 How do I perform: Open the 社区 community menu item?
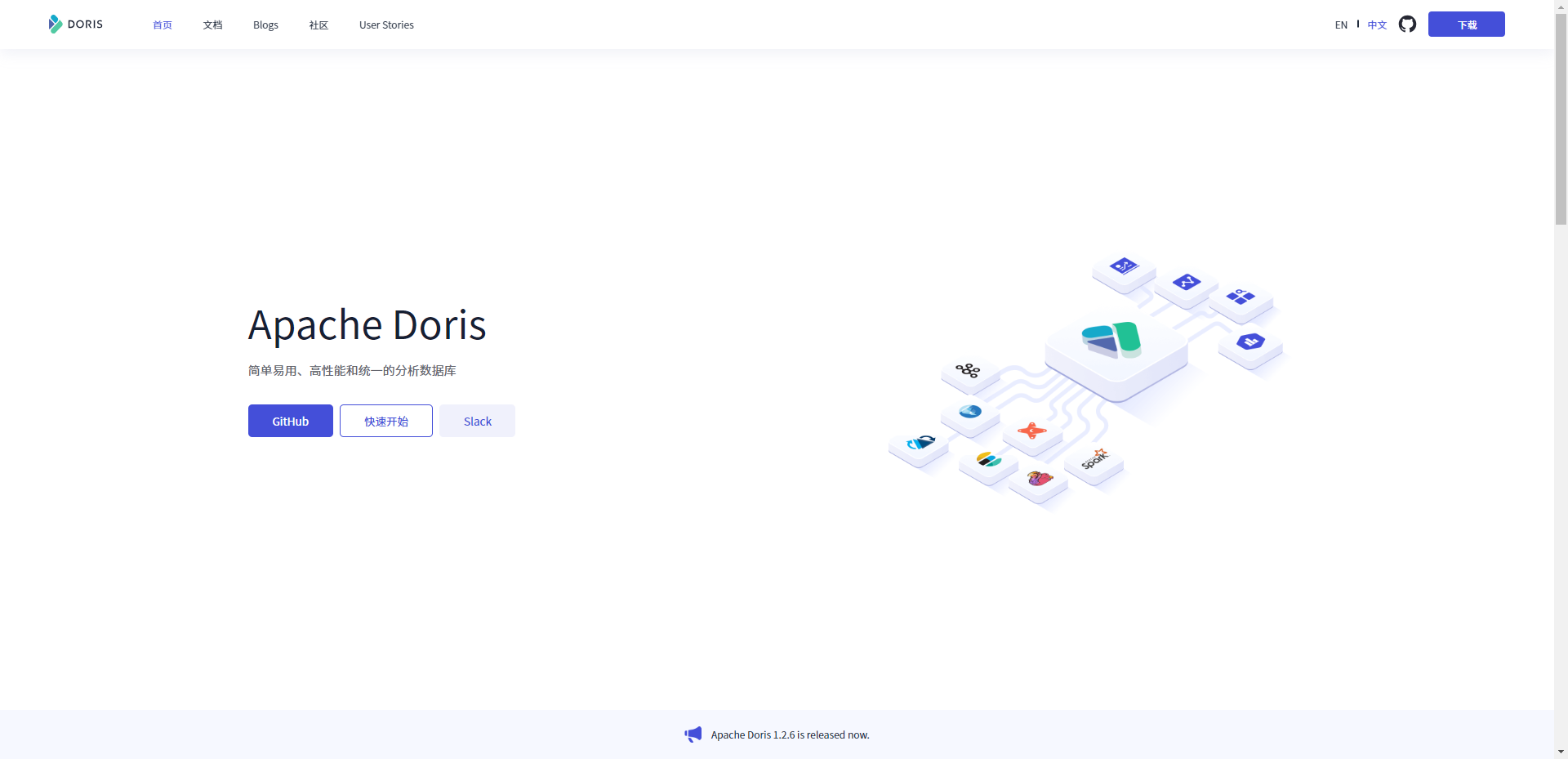coord(318,25)
